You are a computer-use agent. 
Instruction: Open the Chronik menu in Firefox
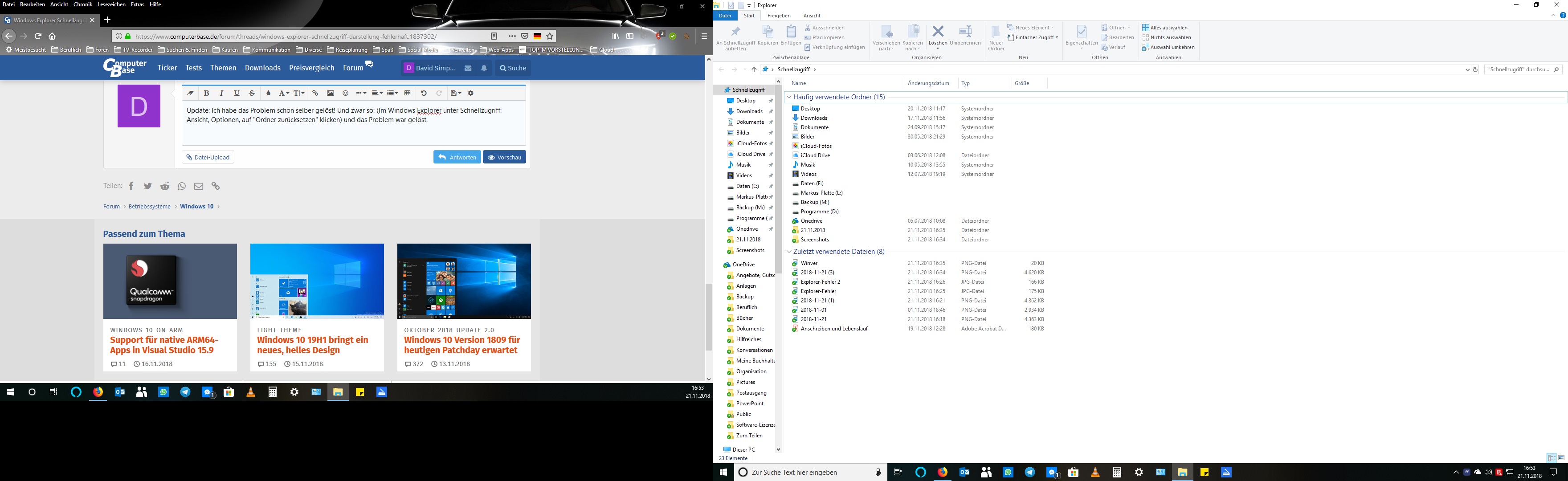pyautogui.click(x=83, y=4)
